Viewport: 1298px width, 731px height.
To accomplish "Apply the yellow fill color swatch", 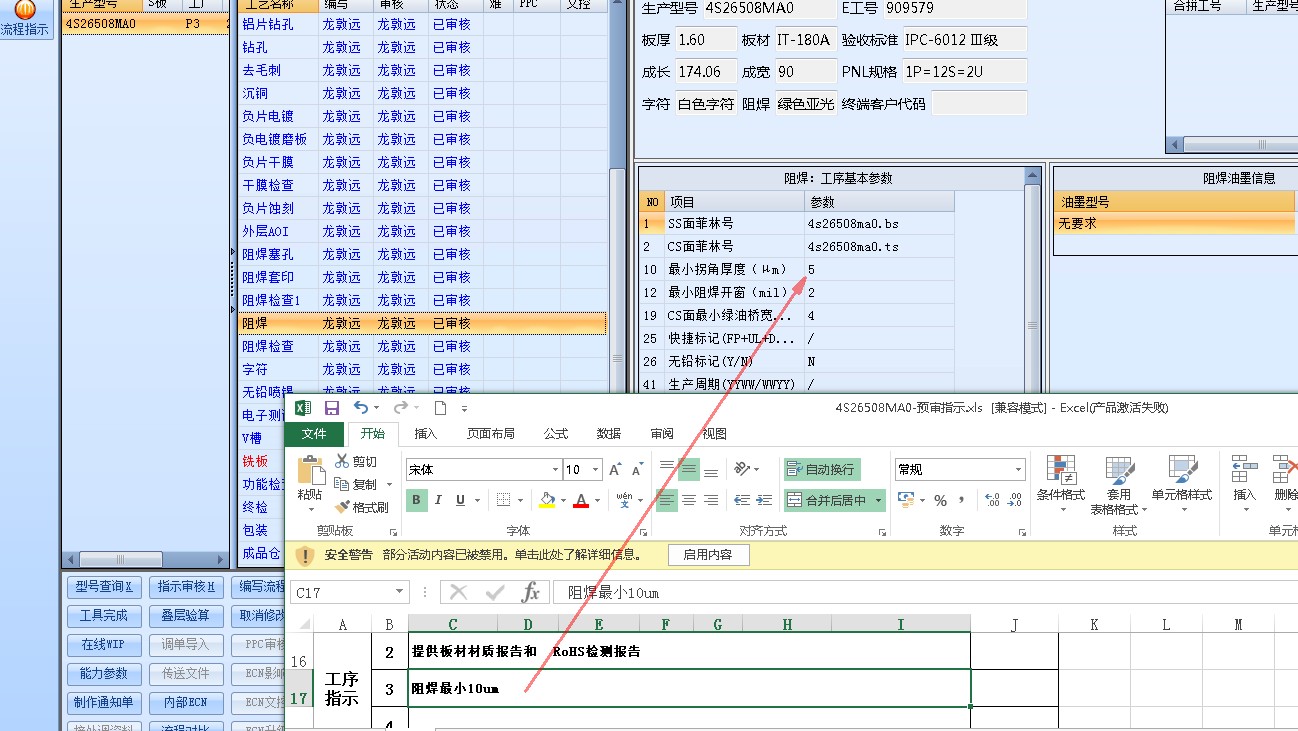I will click(x=547, y=500).
